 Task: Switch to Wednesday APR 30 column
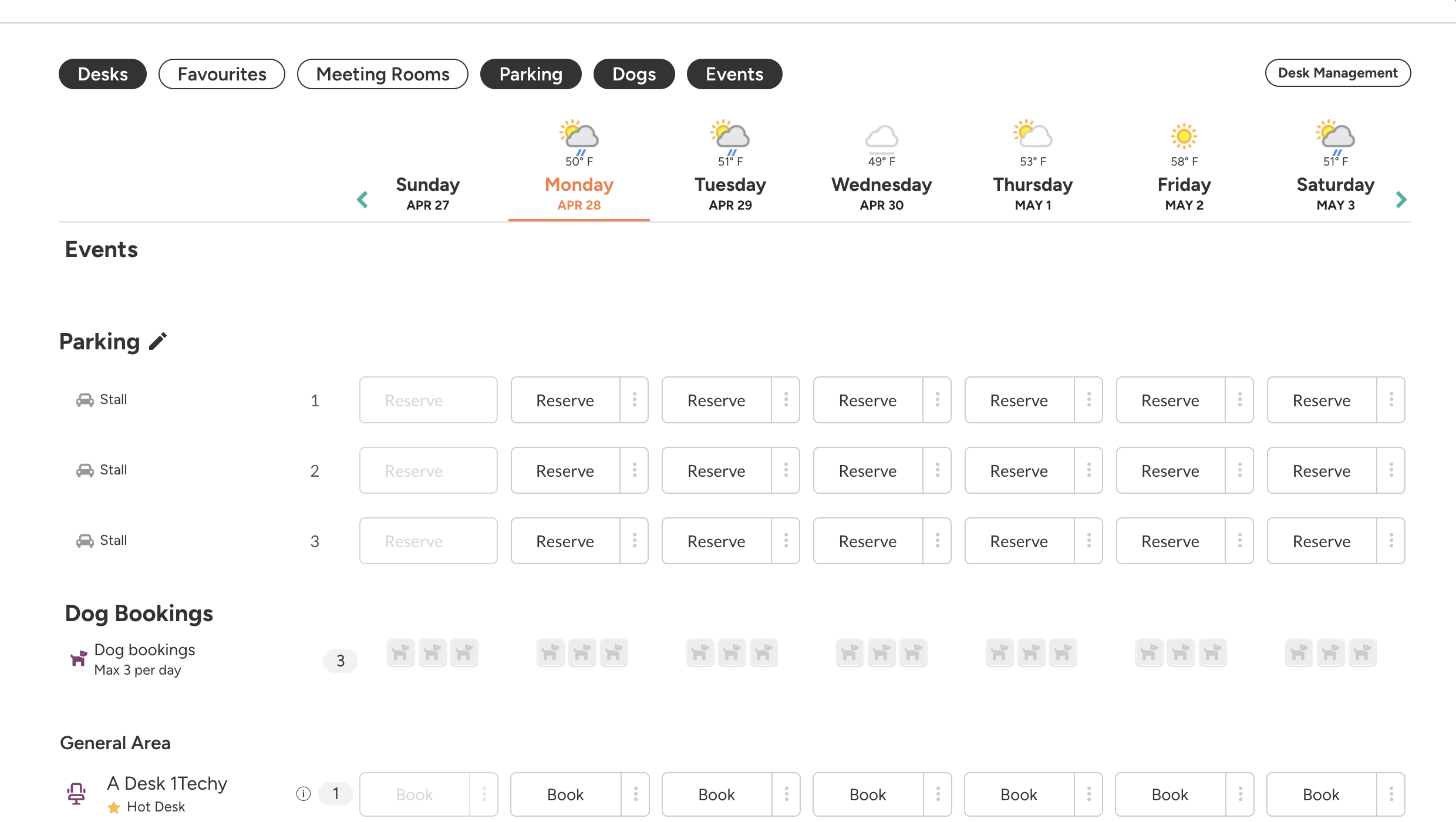(x=881, y=194)
